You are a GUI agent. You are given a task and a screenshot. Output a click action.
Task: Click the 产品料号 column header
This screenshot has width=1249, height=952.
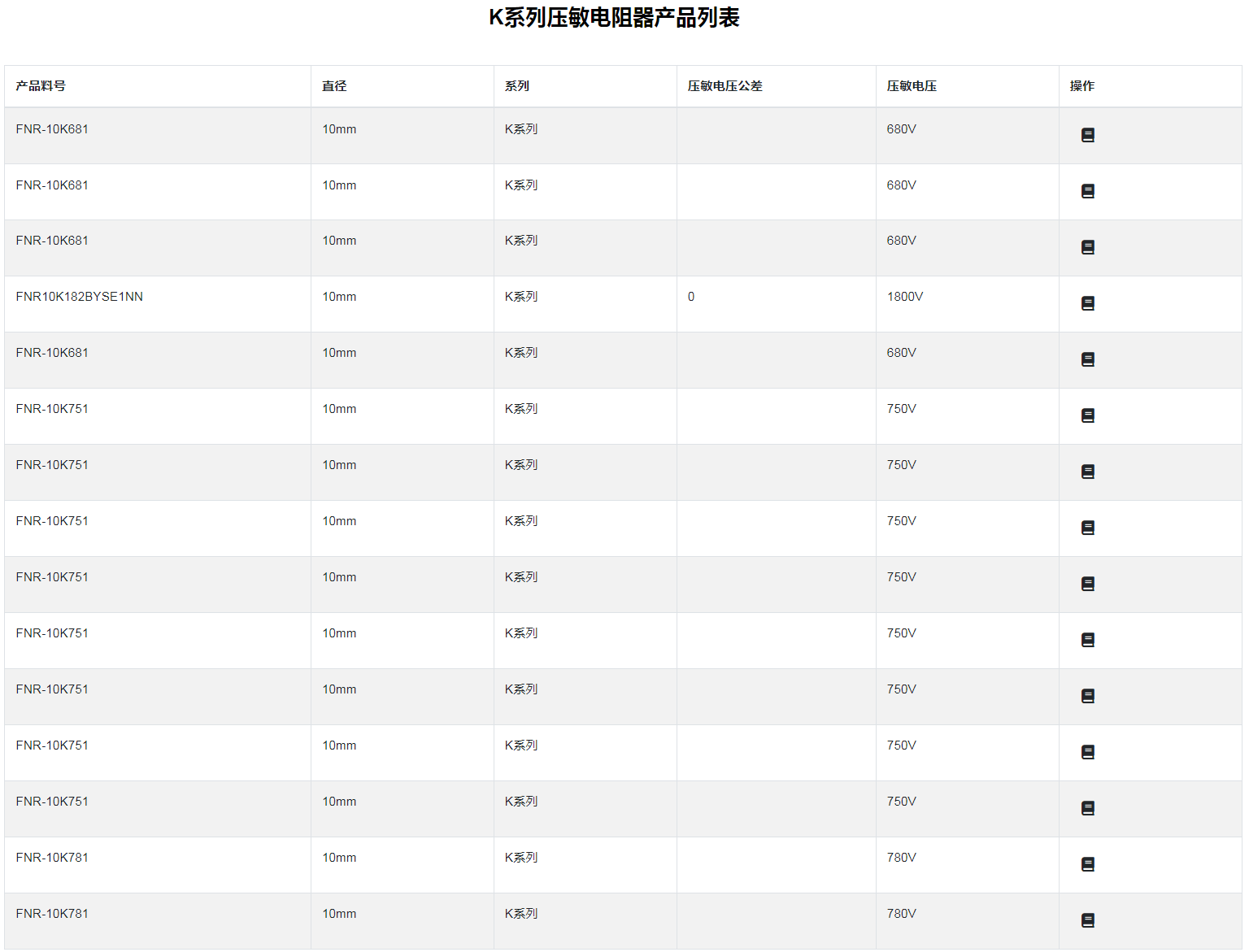[x=41, y=86]
